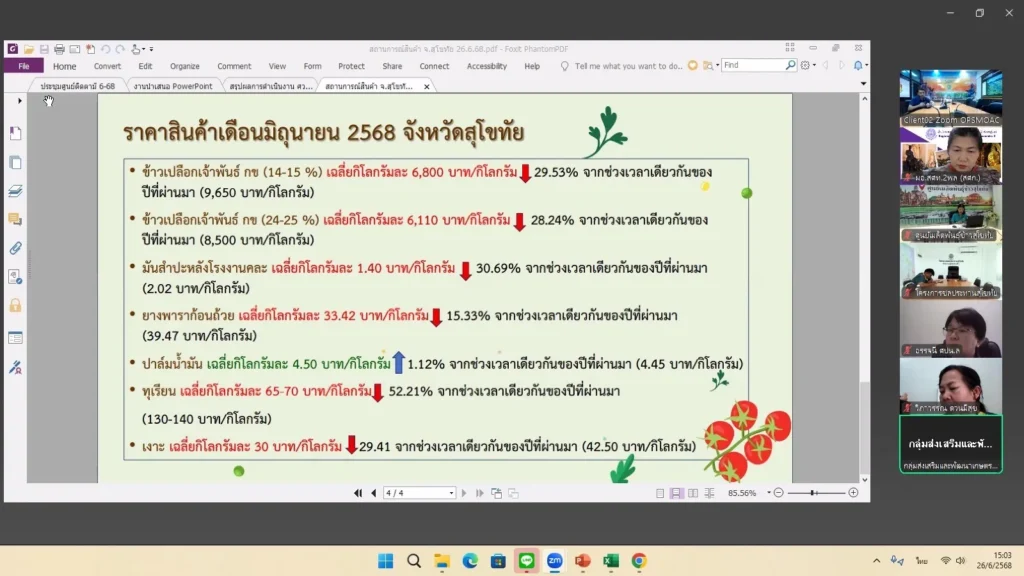Click the Undo arrow icon
Viewport: 1024px width, 576px height.
click(105, 49)
